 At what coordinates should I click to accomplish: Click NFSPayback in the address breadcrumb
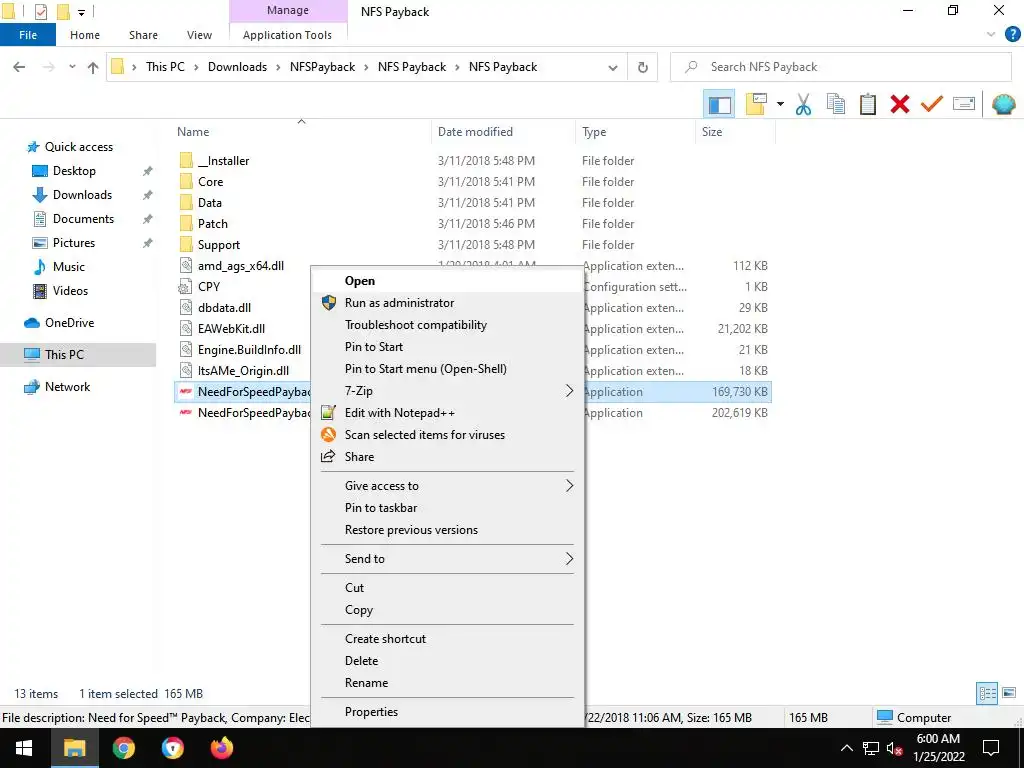pos(323,67)
